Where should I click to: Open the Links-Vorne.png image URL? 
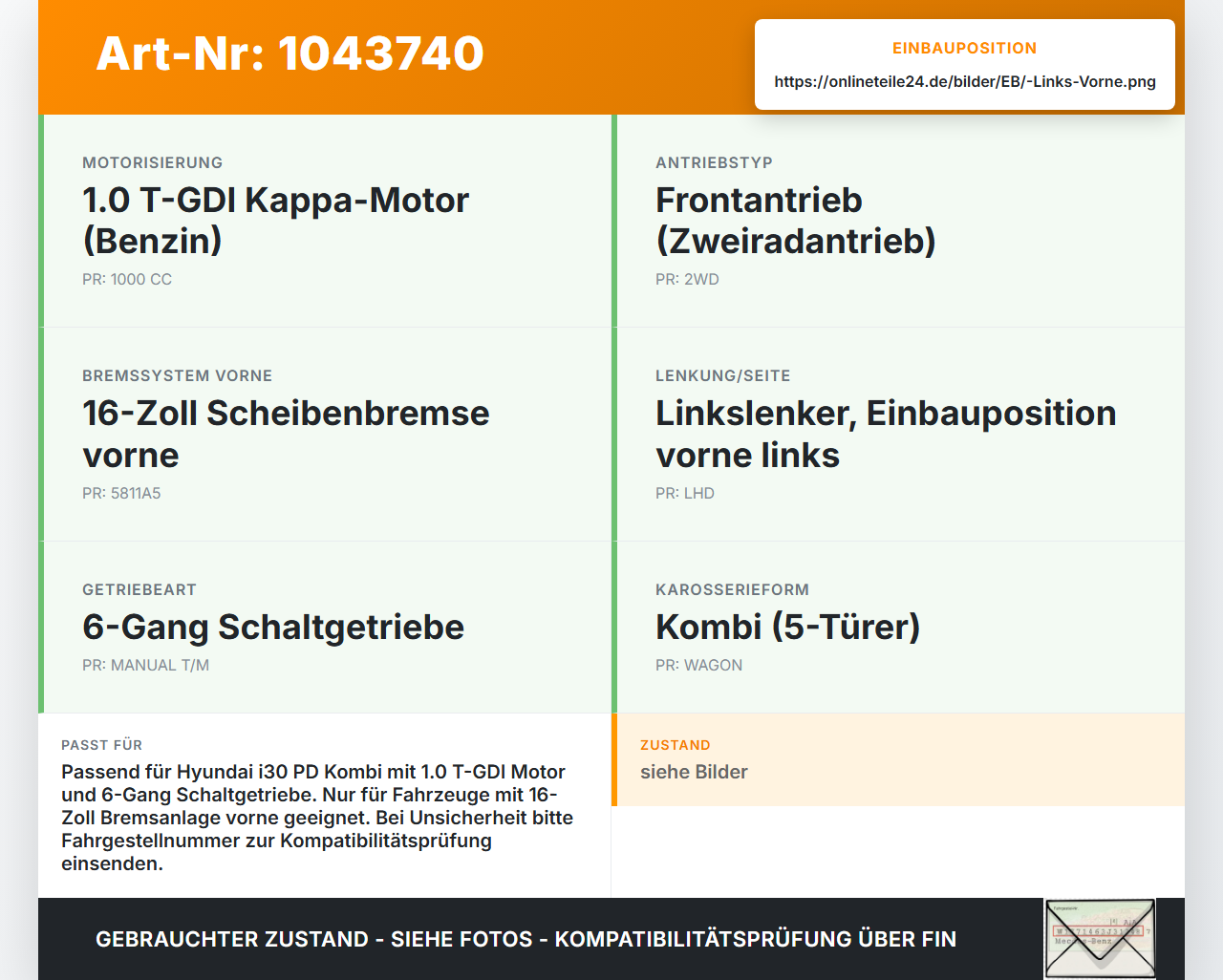pyautogui.click(x=965, y=82)
